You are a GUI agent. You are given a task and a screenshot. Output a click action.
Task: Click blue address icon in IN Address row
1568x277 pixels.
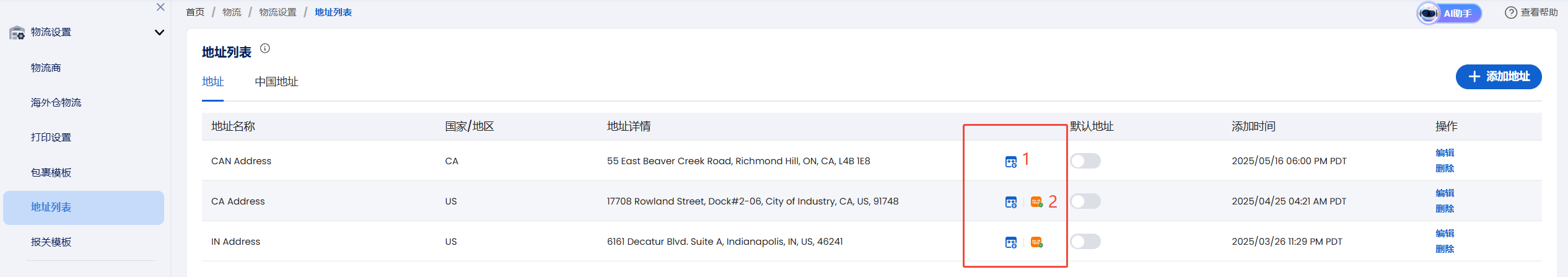point(1010,242)
